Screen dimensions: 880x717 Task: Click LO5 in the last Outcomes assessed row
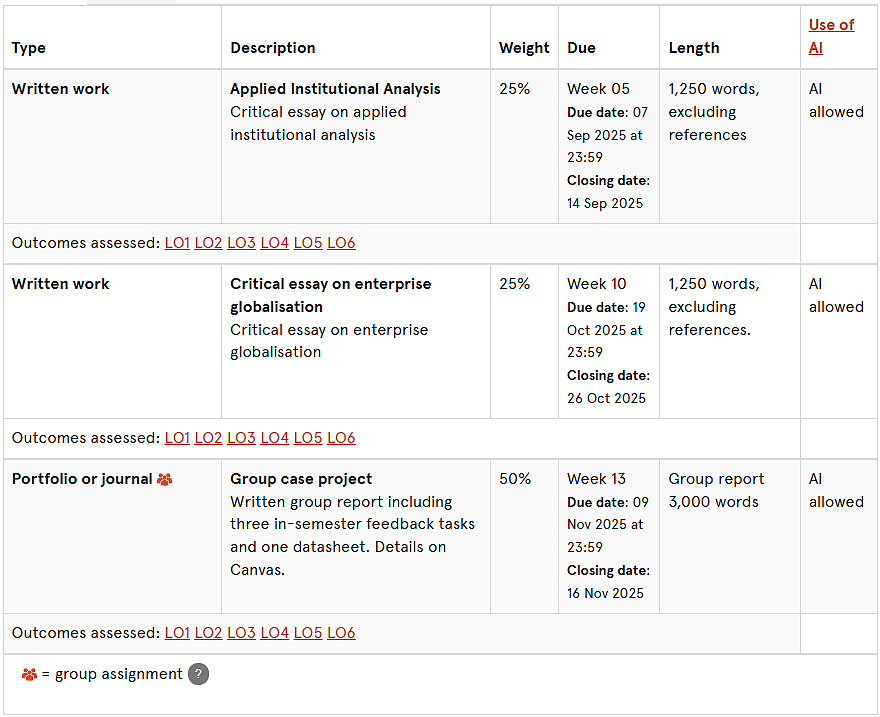point(308,633)
